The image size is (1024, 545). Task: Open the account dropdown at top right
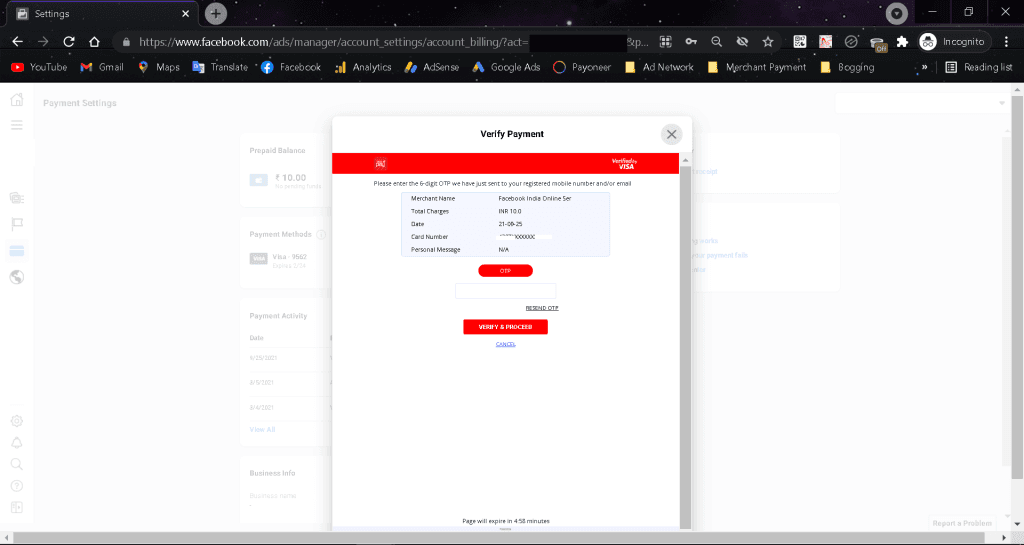(921, 103)
